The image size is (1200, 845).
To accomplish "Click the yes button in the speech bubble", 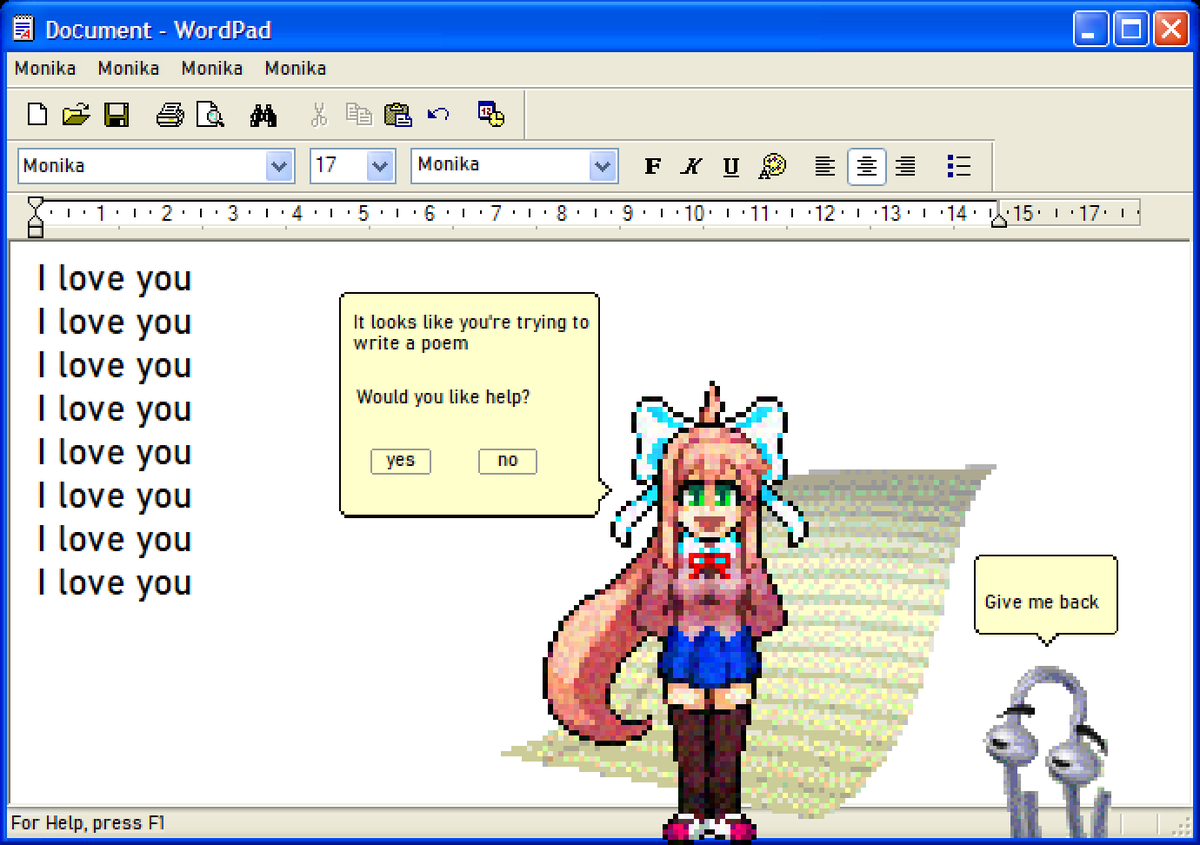I will coord(400,461).
